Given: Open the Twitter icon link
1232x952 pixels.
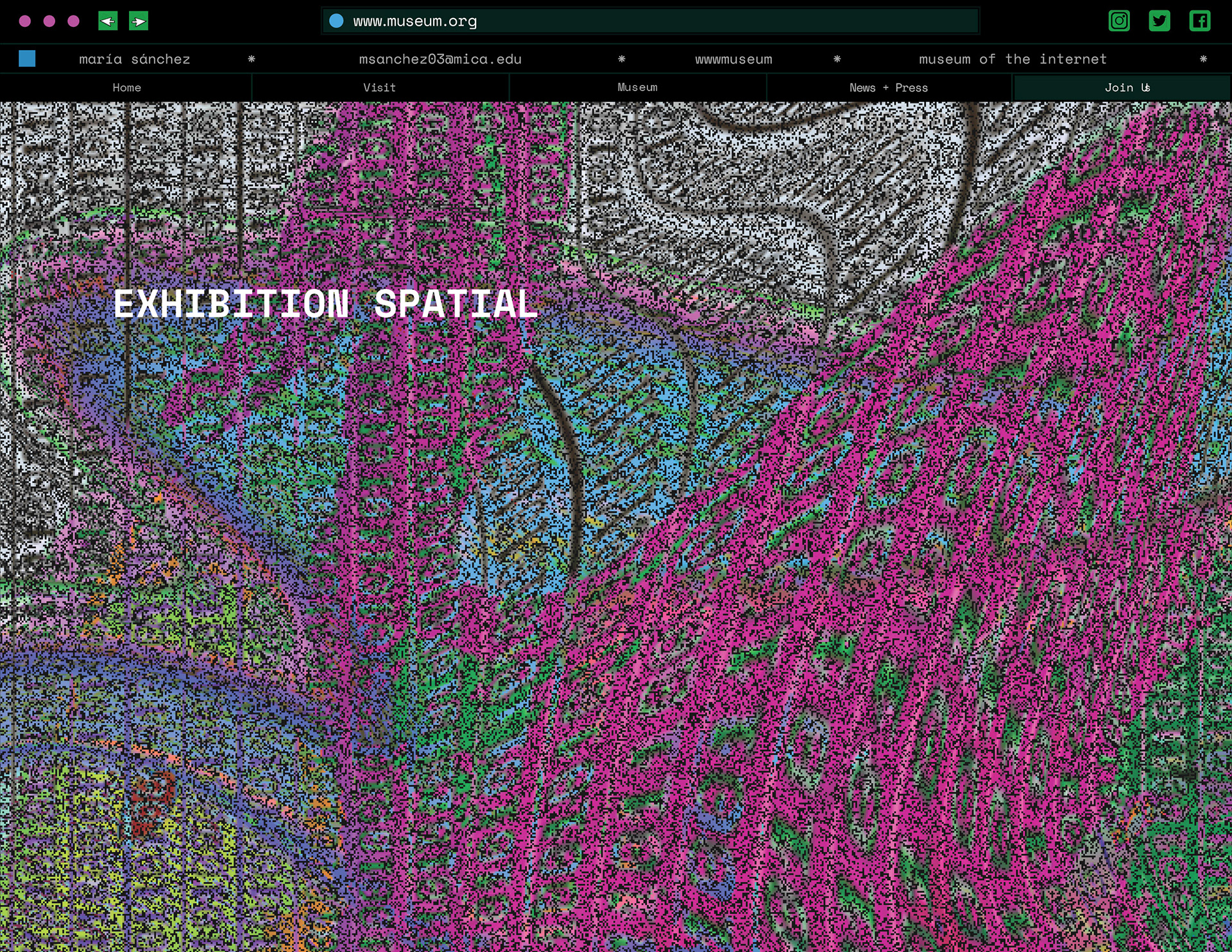Looking at the screenshot, I should pyautogui.click(x=1159, y=21).
